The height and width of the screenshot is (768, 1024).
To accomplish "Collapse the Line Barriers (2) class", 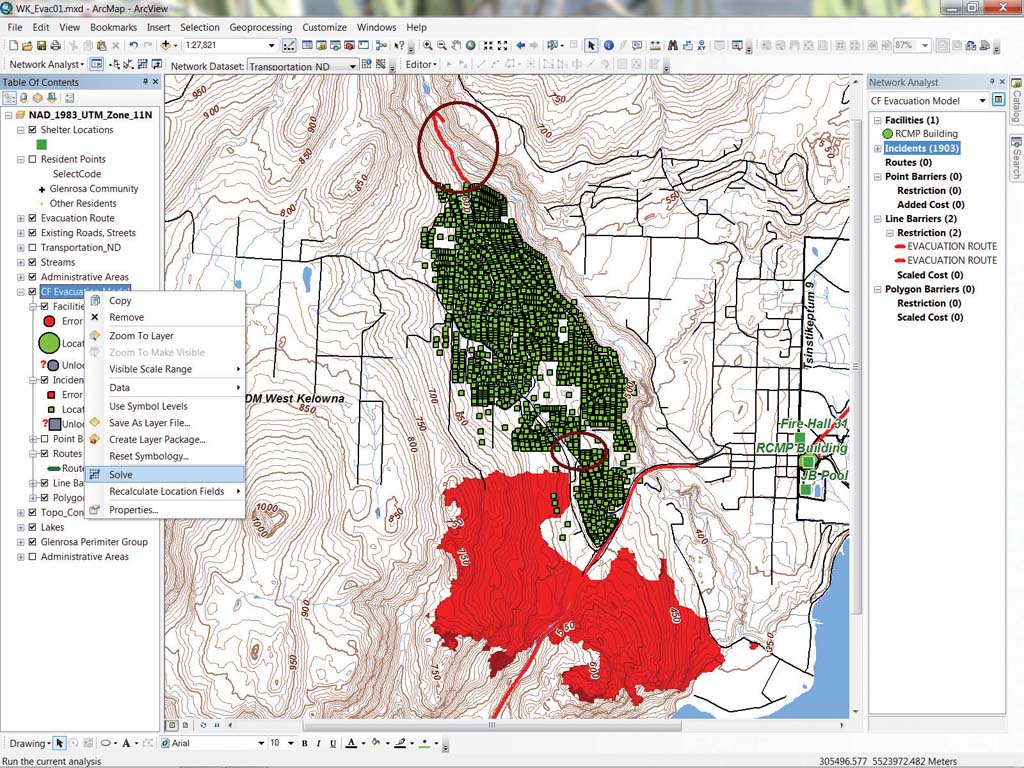I will click(x=878, y=219).
